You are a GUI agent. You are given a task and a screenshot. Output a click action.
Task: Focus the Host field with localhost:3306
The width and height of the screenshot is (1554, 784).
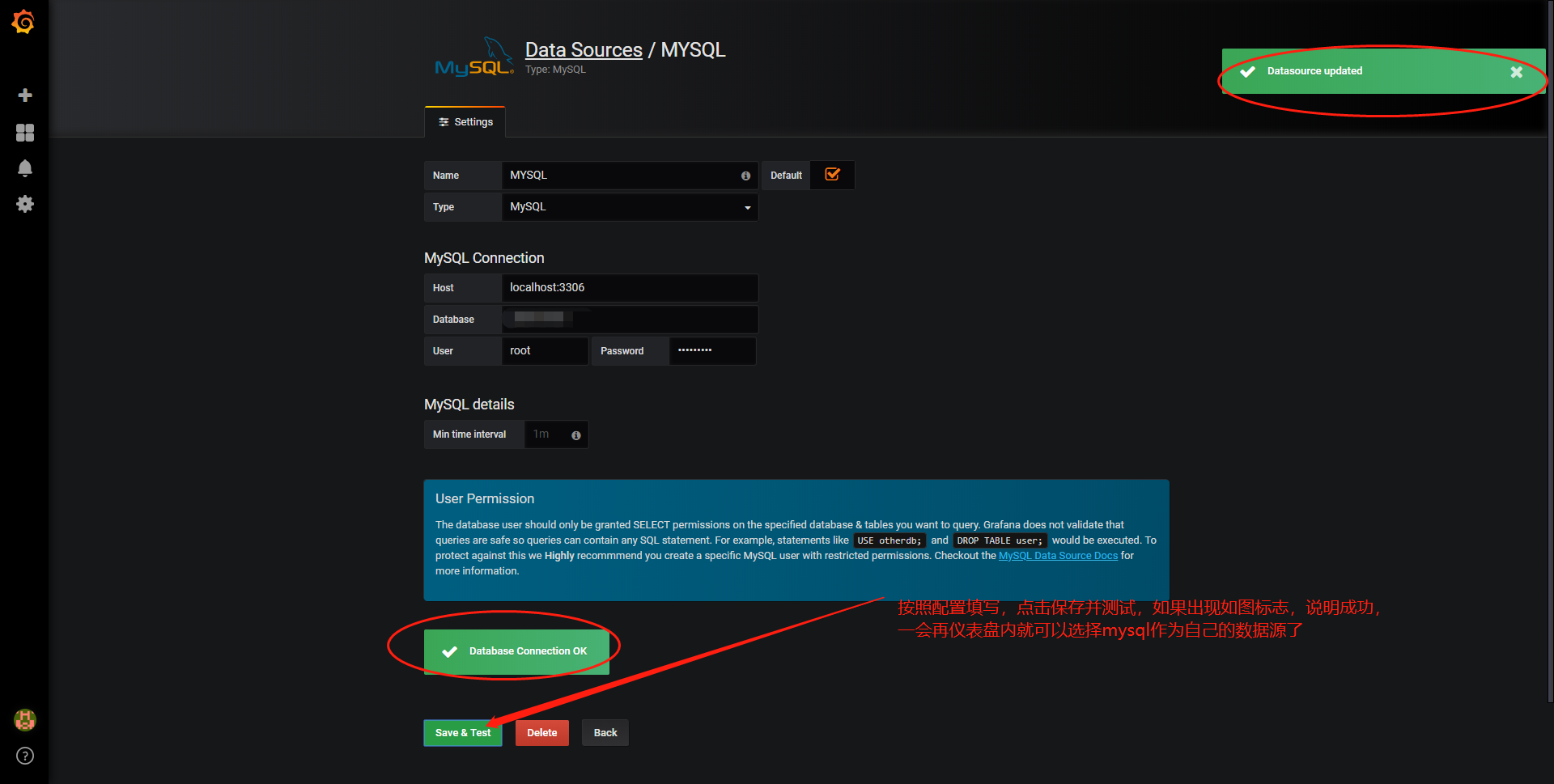pyautogui.click(x=630, y=288)
